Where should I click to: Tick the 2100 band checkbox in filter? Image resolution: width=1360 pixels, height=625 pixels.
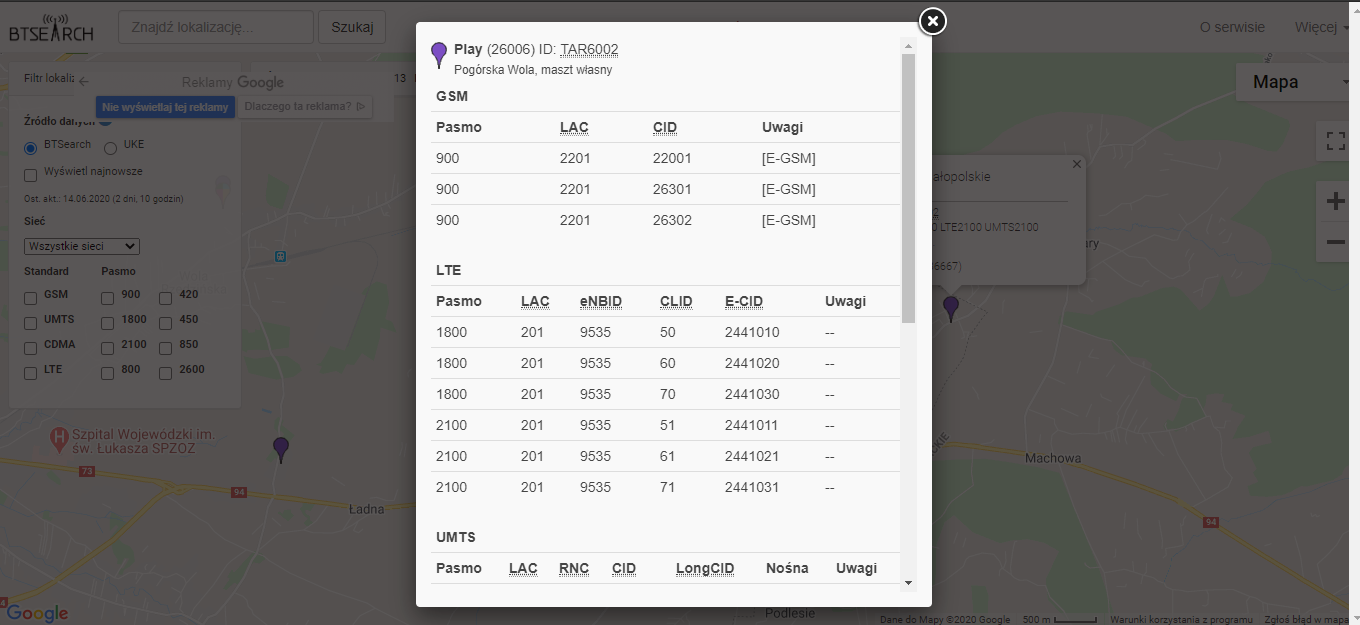click(108, 348)
